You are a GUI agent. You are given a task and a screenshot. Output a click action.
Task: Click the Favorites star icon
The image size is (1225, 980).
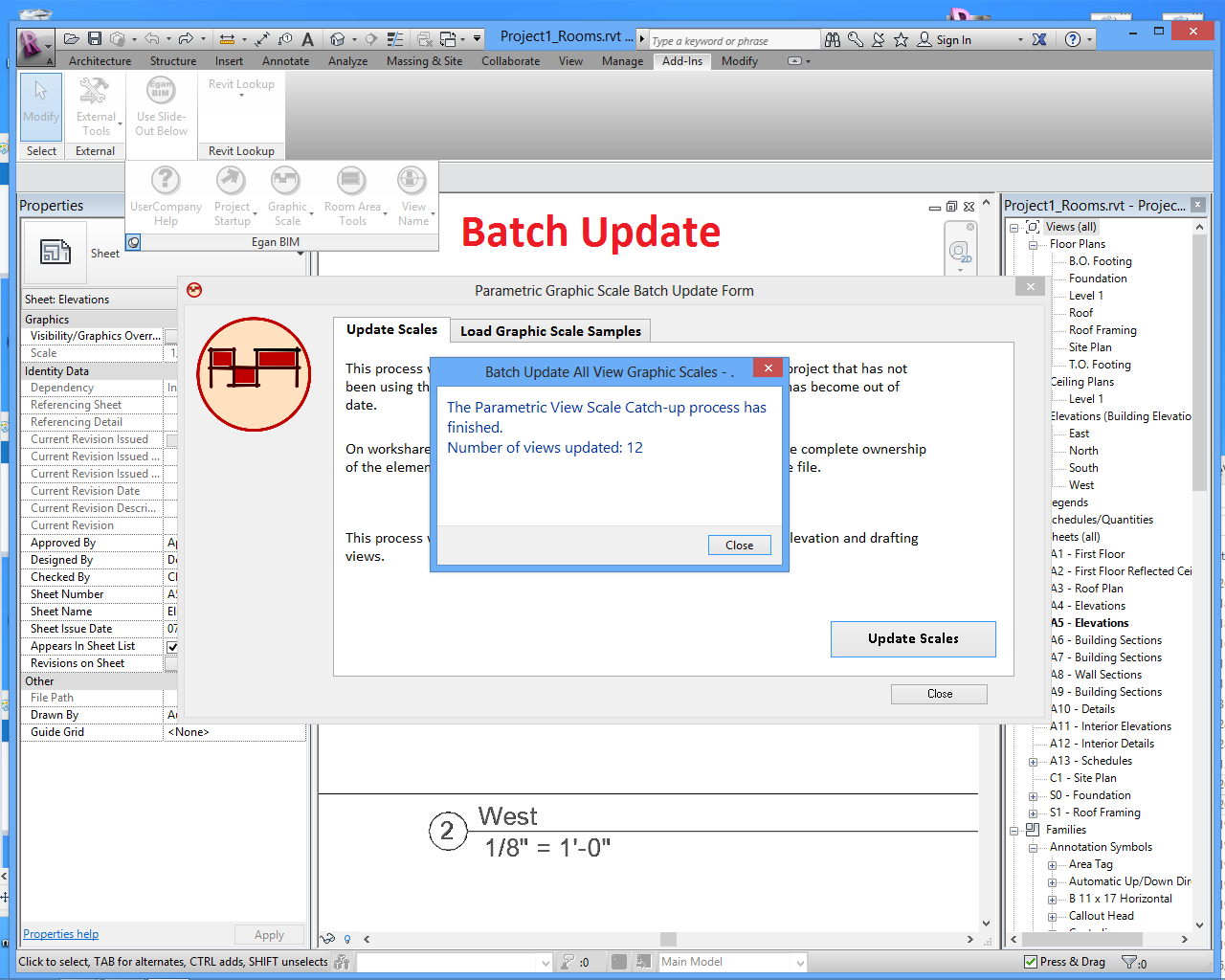pyautogui.click(x=901, y=39)
